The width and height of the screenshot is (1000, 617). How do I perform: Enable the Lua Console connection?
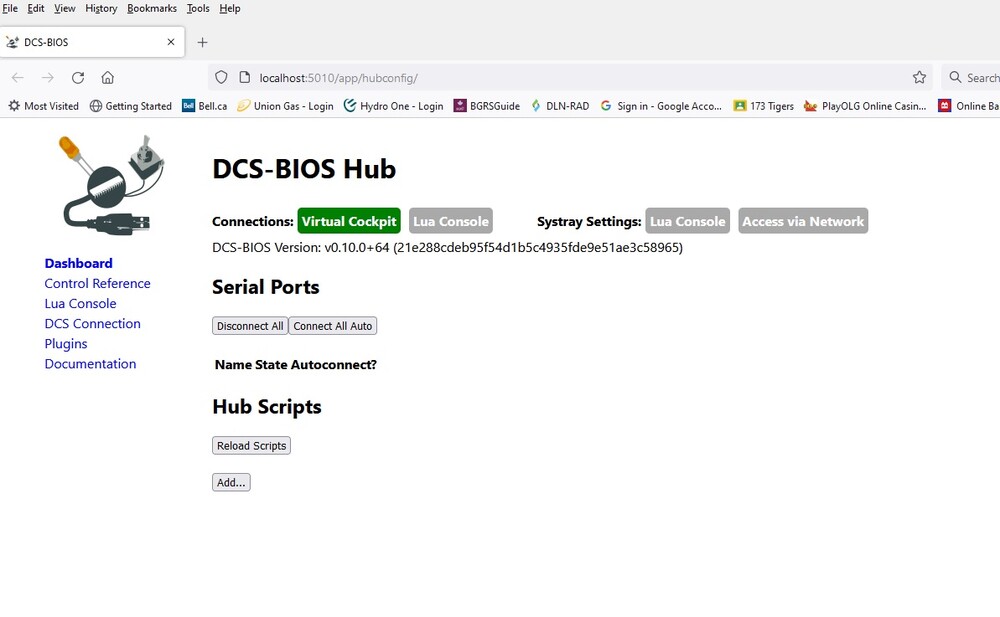click(450, 220)
